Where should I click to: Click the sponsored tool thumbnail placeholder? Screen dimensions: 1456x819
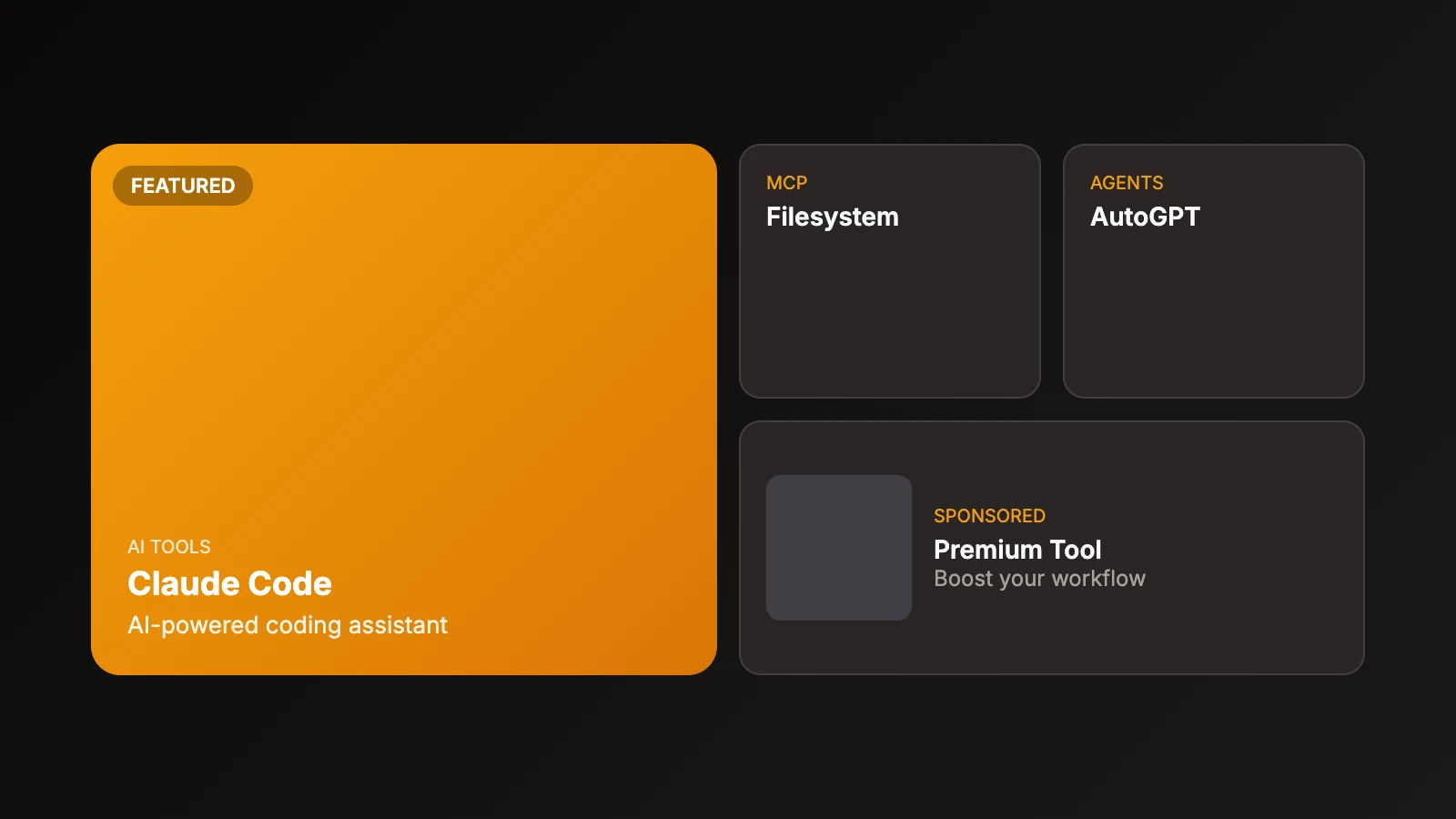click(838, 548)
